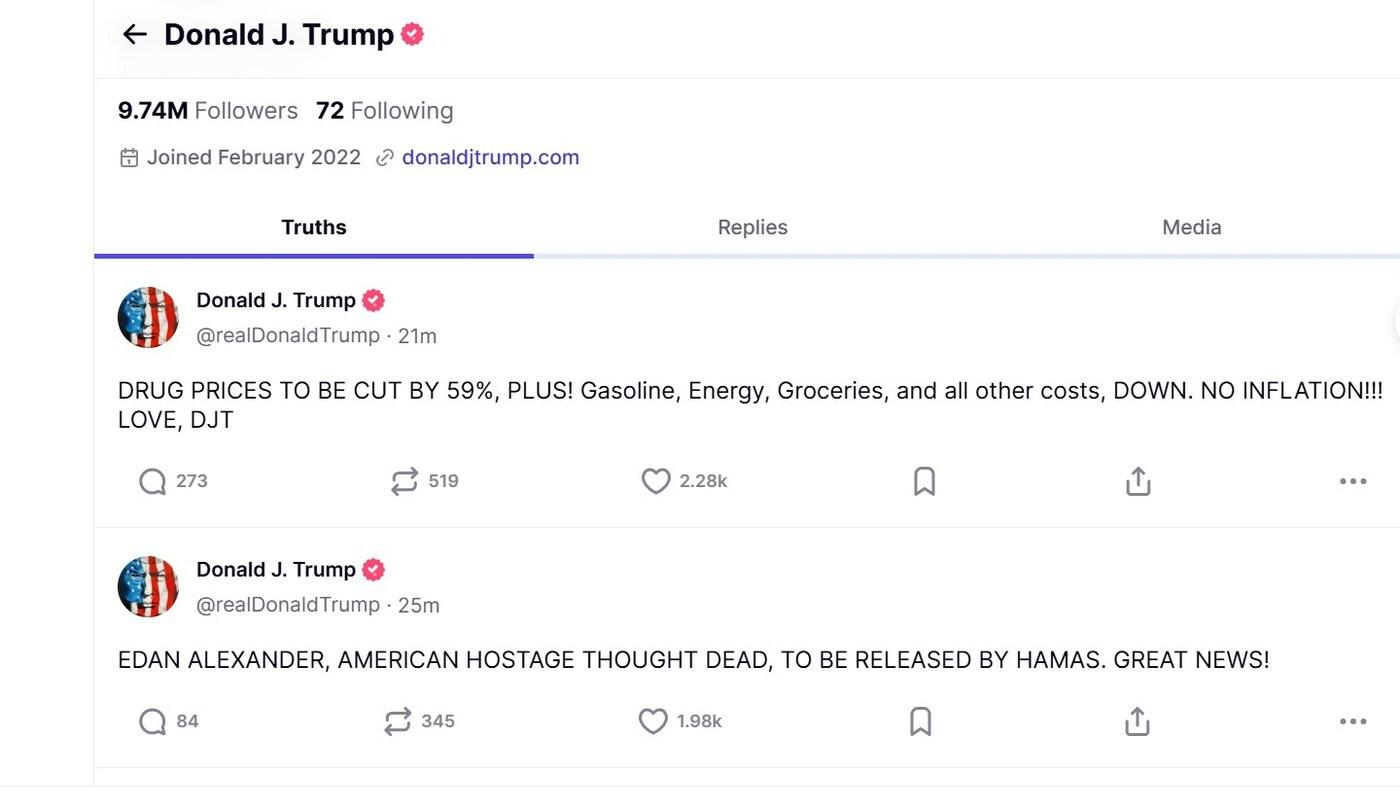
Task: Reply to the Edan Alexander post
Action: pyautogui.click(x=152, y=721)
